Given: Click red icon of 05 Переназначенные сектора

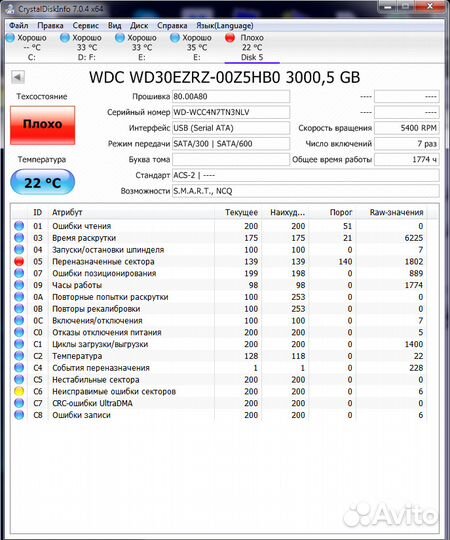Looking at the screenshot, I should tap(19, 261).
